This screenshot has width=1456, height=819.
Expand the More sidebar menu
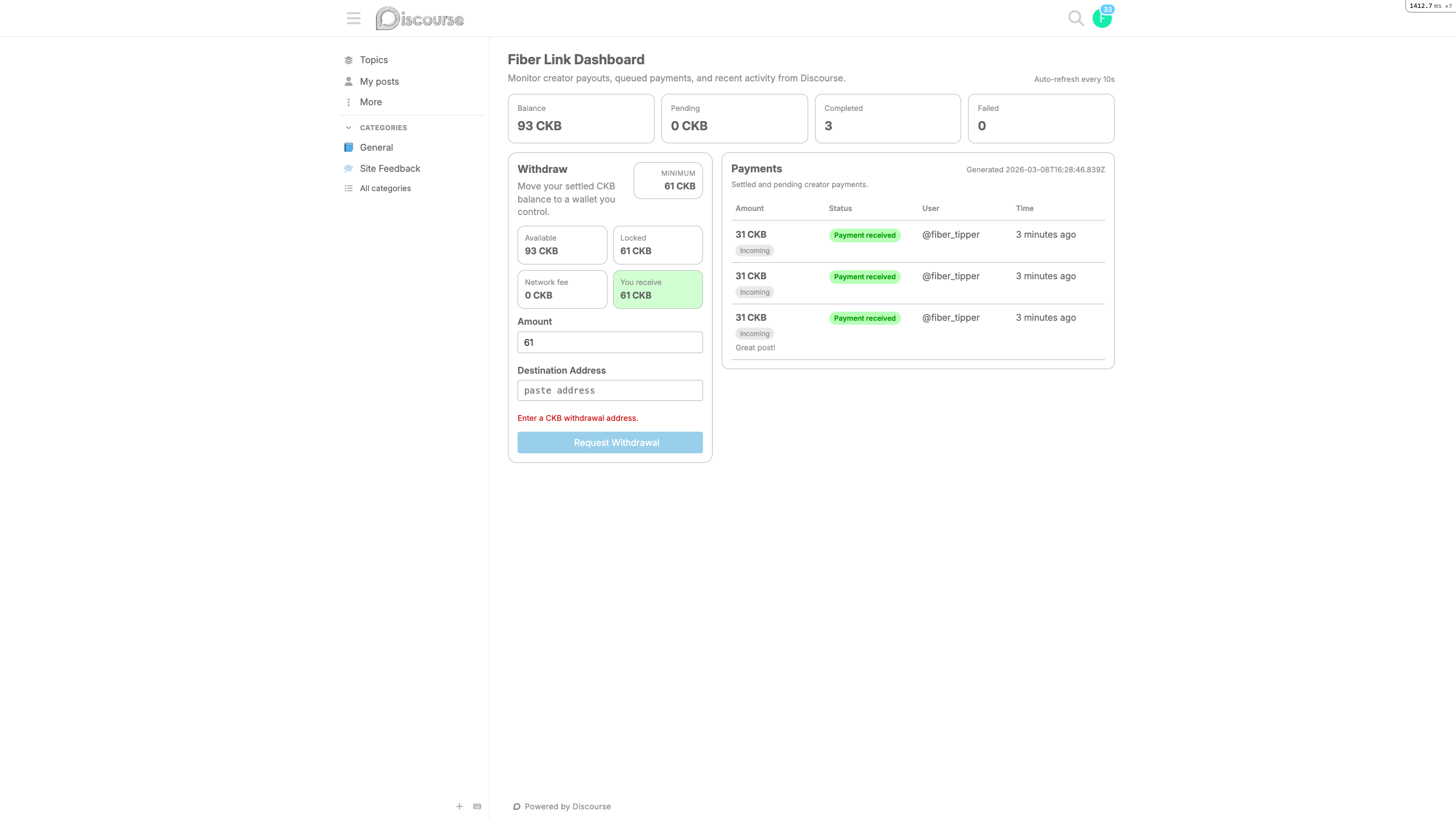tap(370, 102)
